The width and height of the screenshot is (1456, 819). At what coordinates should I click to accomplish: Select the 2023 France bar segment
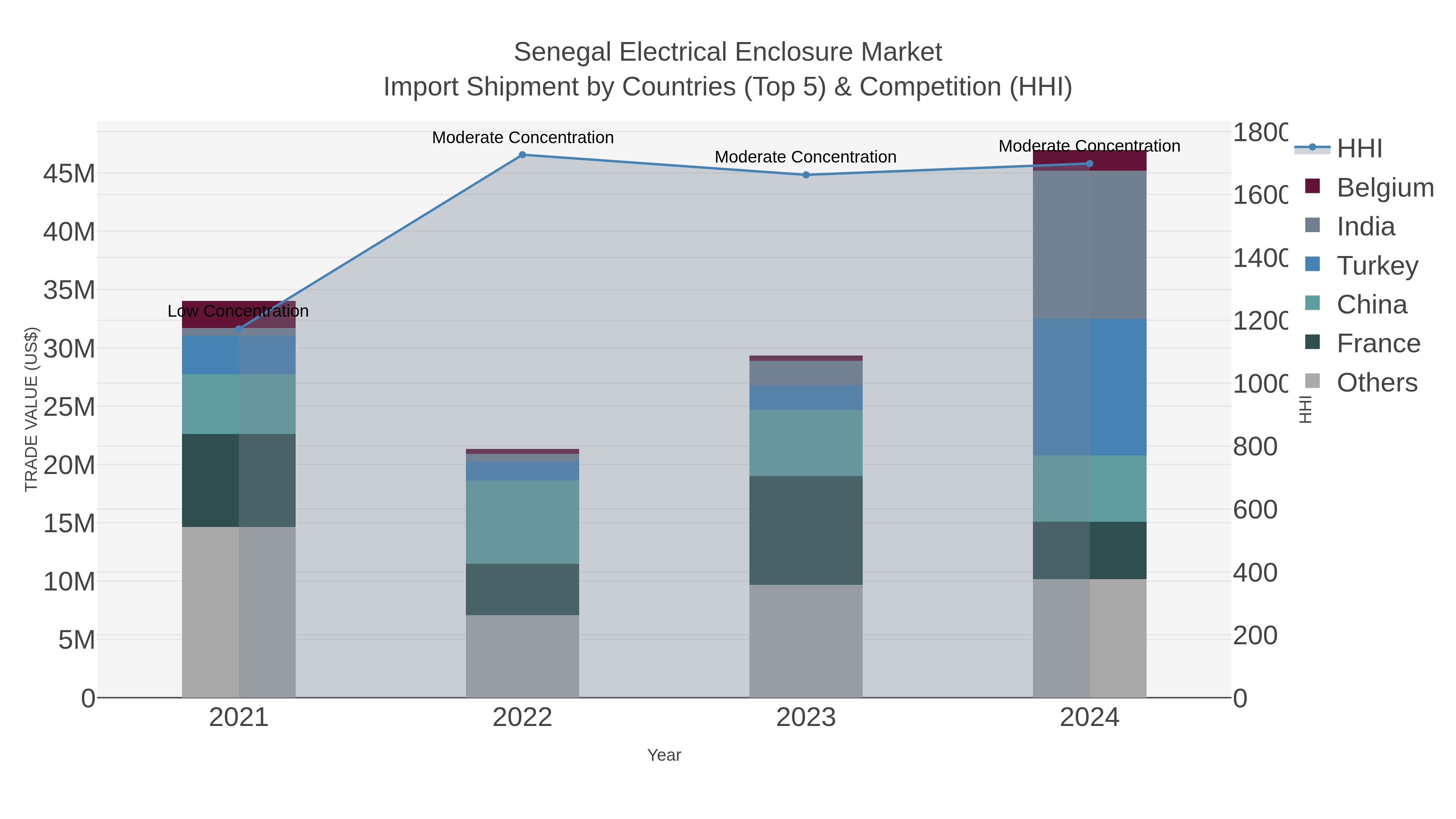[x=806, y=530]
